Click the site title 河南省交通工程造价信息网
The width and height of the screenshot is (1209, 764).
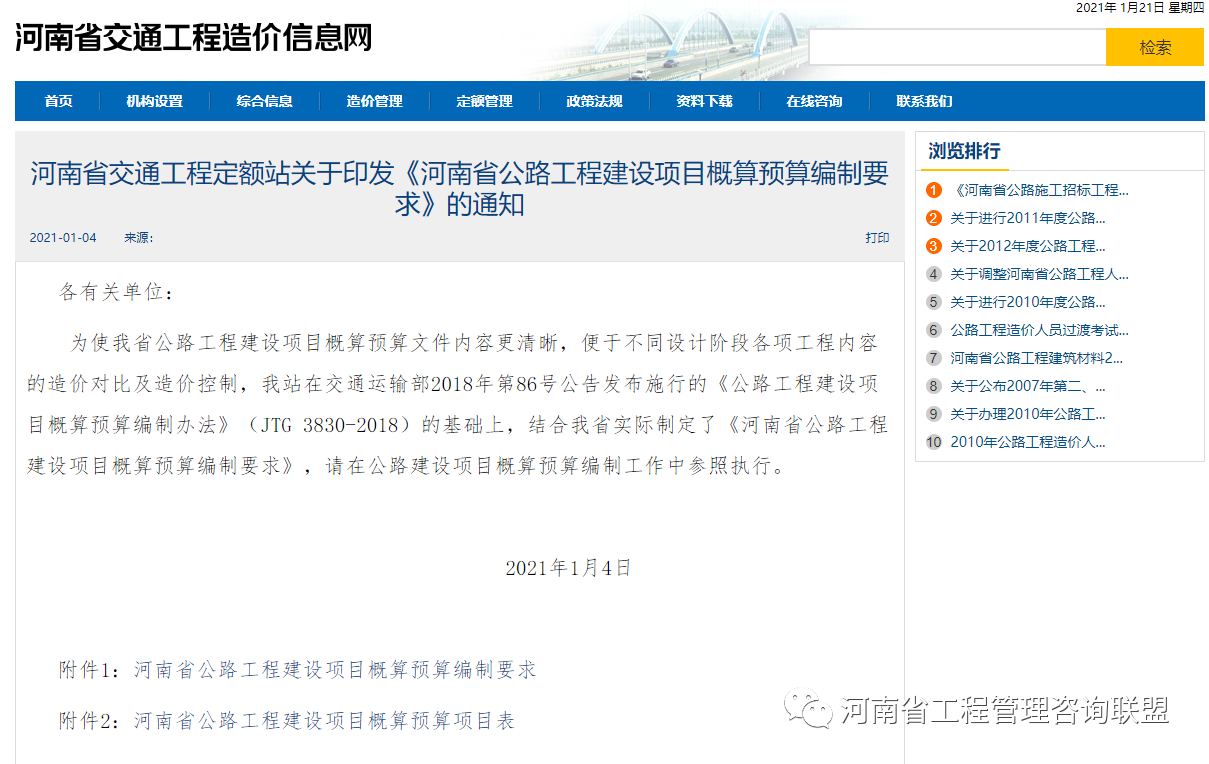click(x=193, y=38)
